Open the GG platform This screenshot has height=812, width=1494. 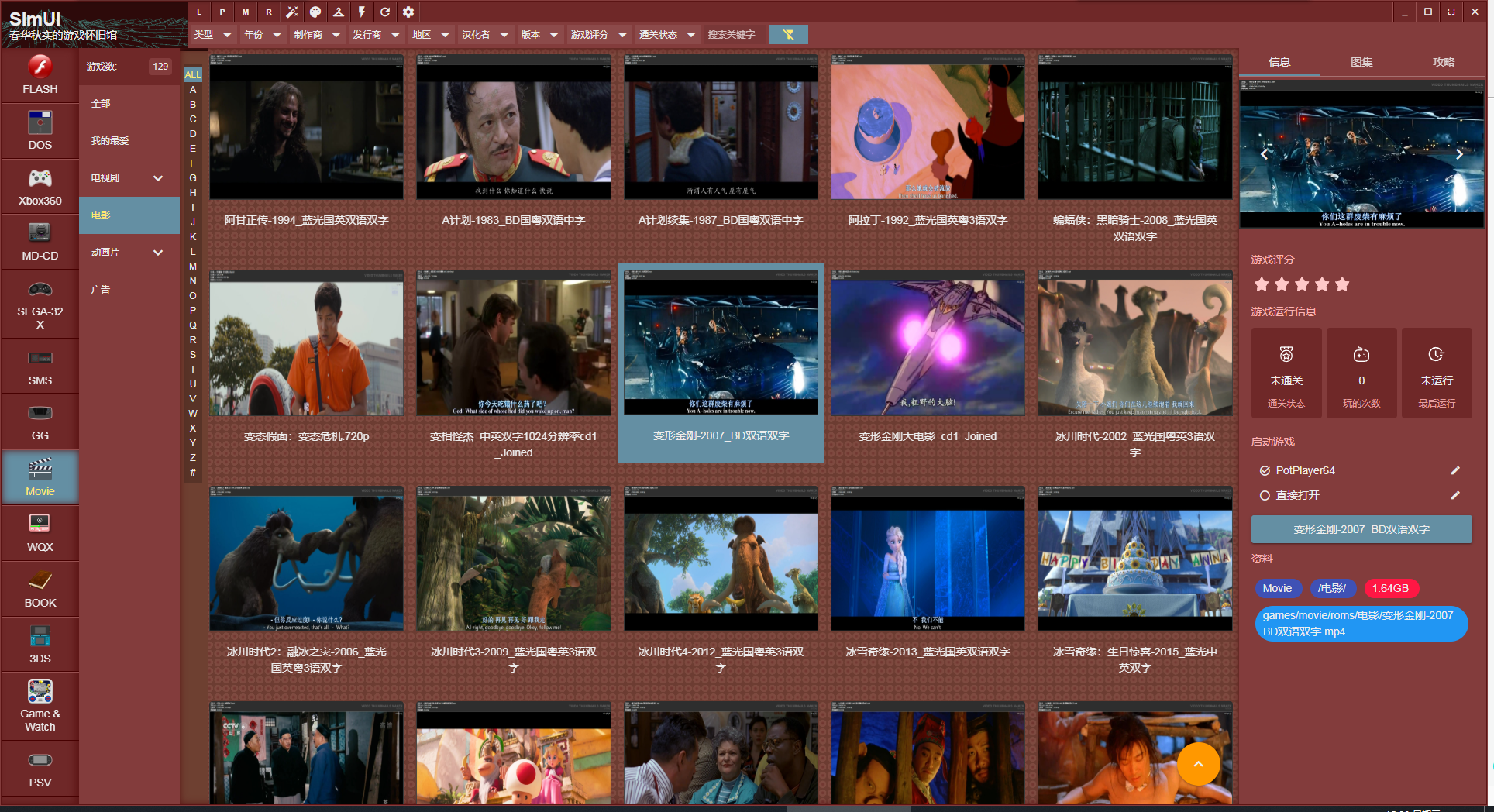click(40, 421)
